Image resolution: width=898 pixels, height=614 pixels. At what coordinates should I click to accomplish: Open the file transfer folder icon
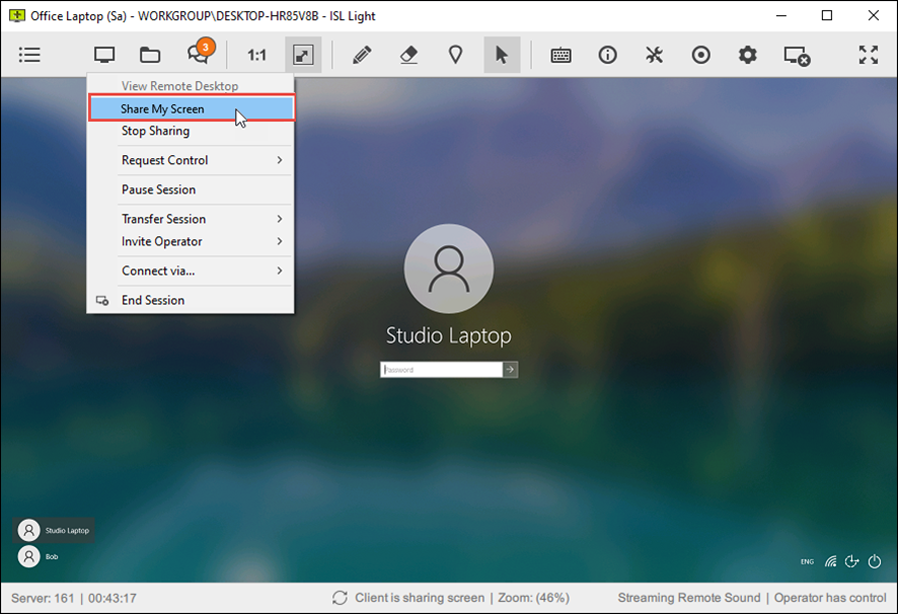click(x=150, y=55)
